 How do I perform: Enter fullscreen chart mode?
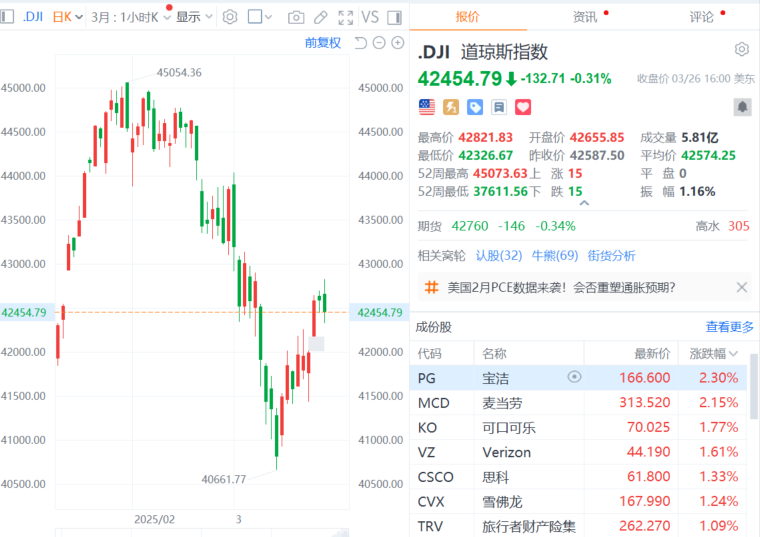[346, 18]
